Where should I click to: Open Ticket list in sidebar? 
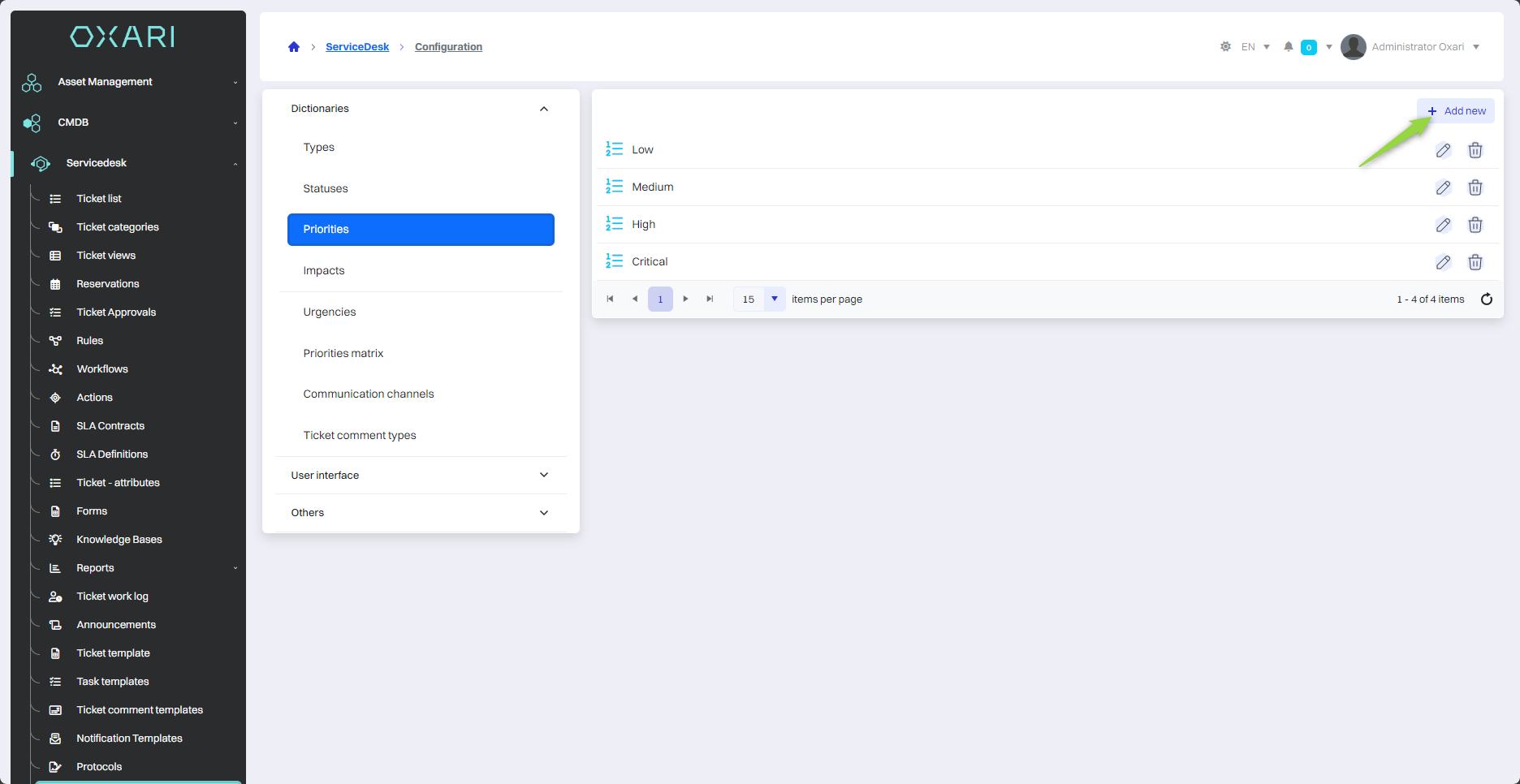coord(99,199)
